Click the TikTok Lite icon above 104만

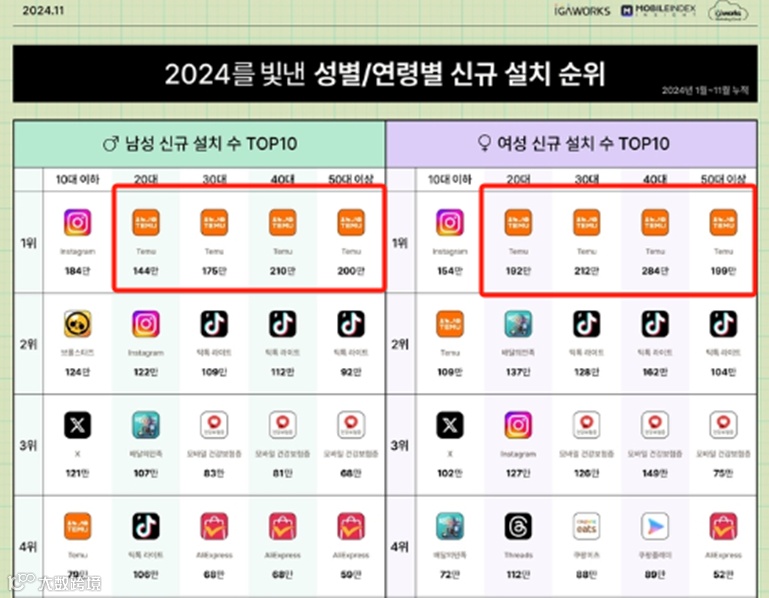pos(723,324)
